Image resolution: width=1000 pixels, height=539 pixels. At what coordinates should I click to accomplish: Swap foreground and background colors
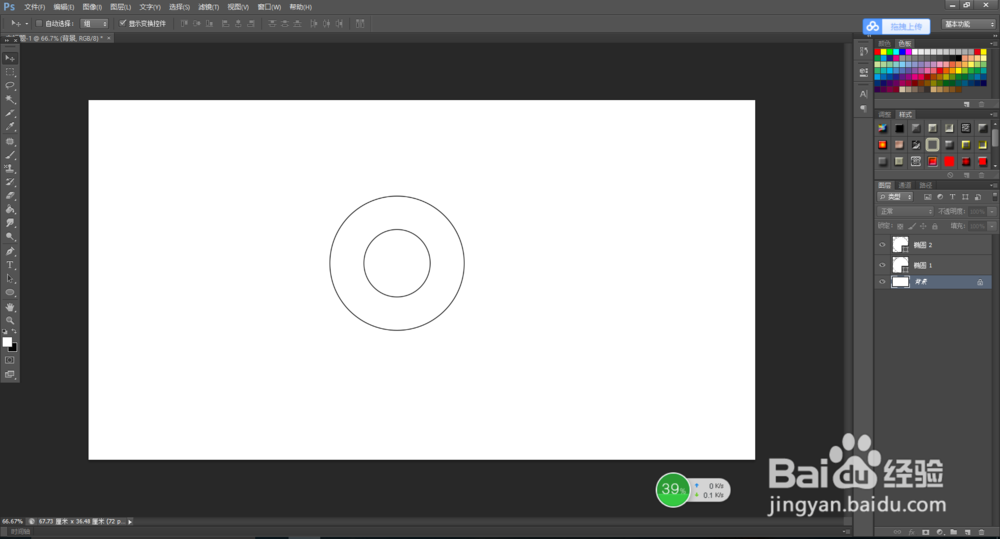[x=14, y=332]
